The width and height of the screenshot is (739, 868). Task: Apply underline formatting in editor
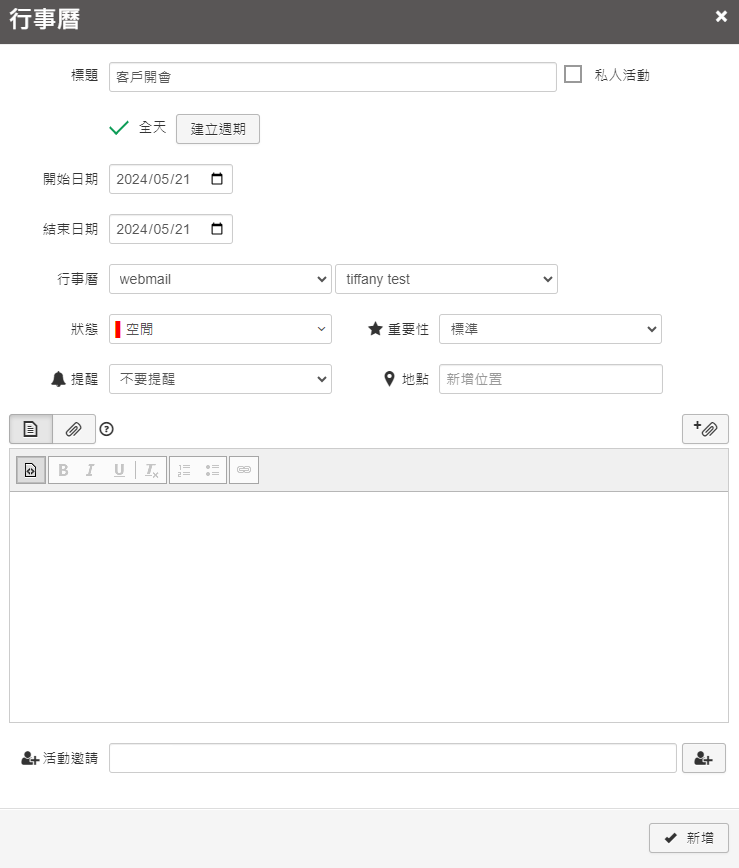pos(119,470)
